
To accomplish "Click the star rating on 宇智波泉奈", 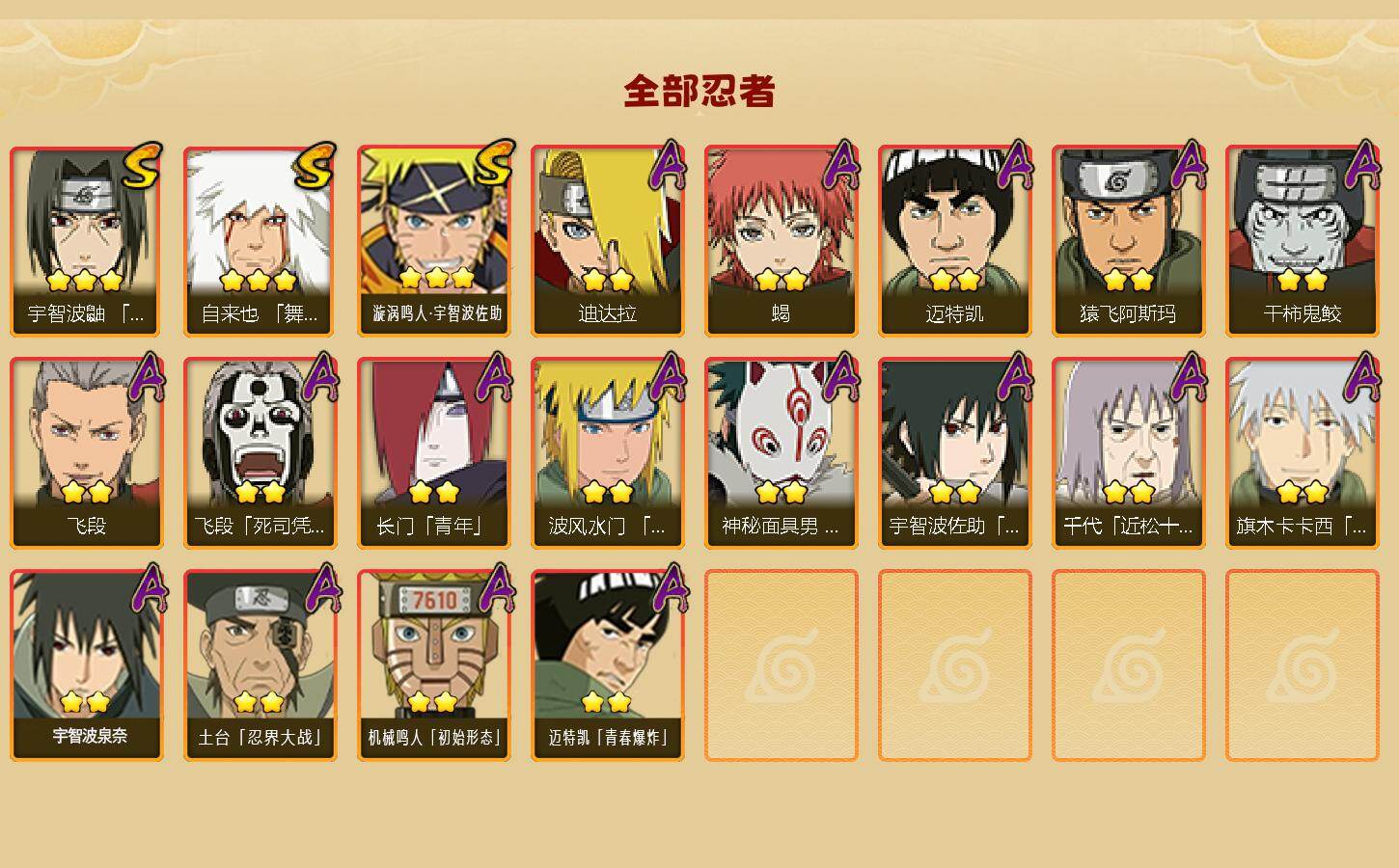I will point(85,702).
